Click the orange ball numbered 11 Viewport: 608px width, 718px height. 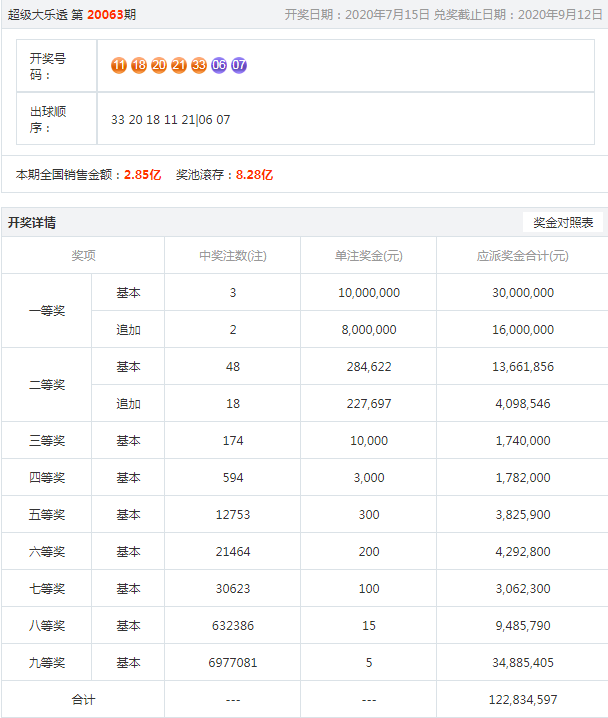[x=119, y=65]
